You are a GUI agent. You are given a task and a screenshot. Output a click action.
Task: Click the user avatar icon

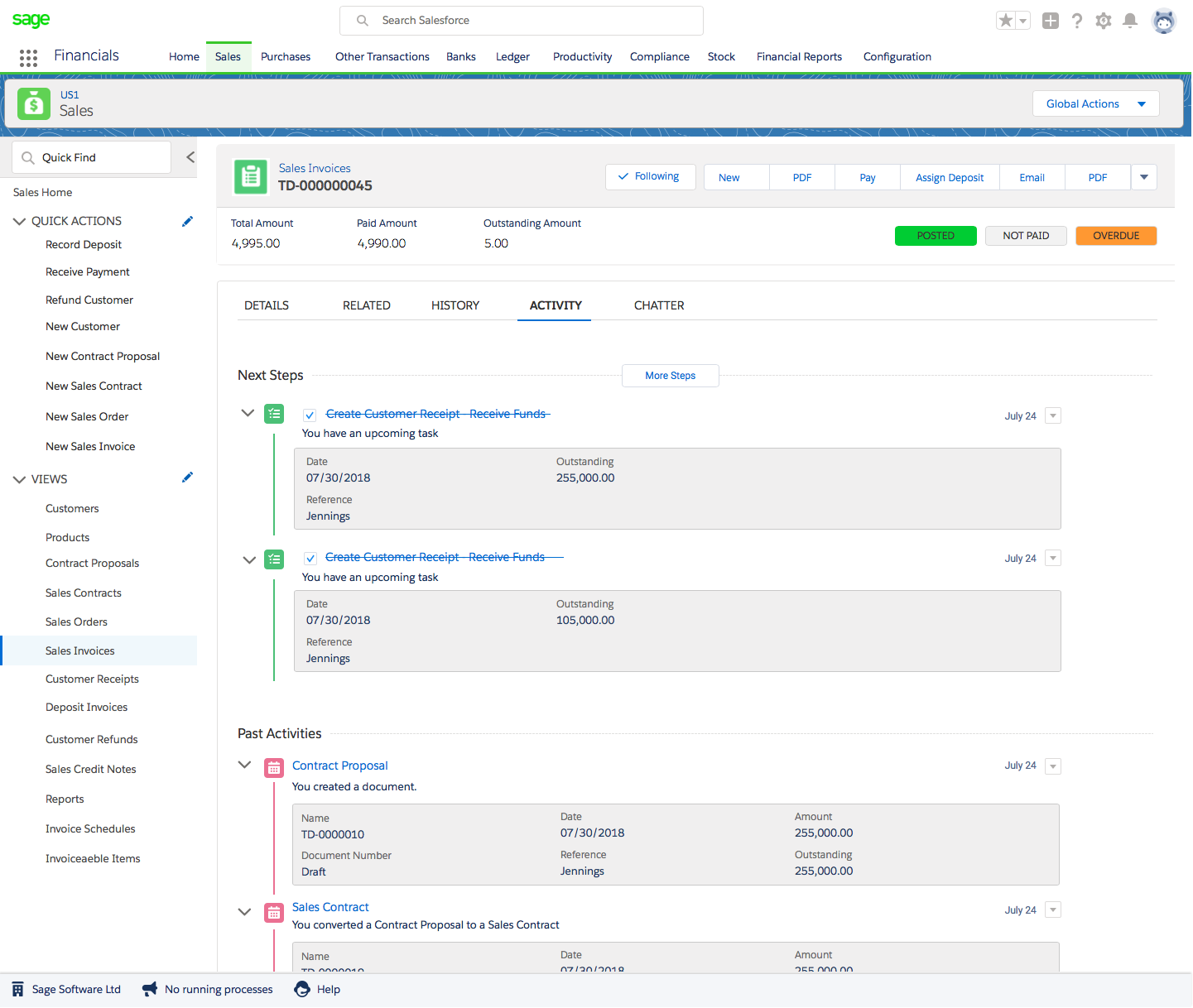1164,21
